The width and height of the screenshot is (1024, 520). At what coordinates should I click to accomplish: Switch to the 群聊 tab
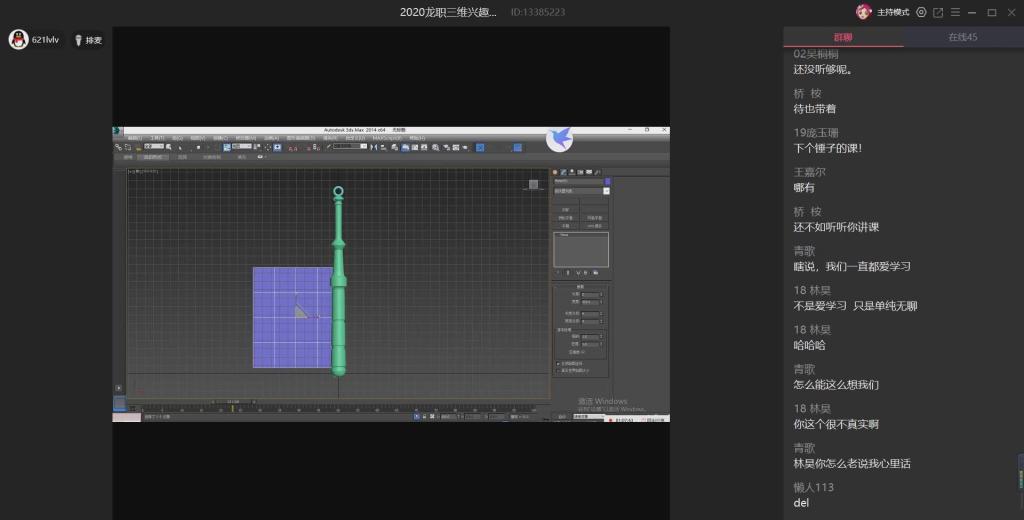843,38
